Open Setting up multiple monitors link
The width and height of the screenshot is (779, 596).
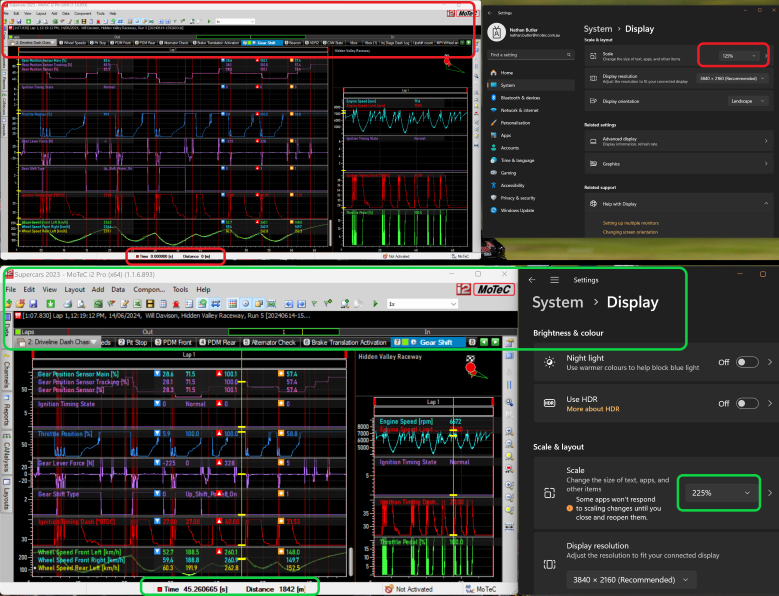click(x=630, y=223)
